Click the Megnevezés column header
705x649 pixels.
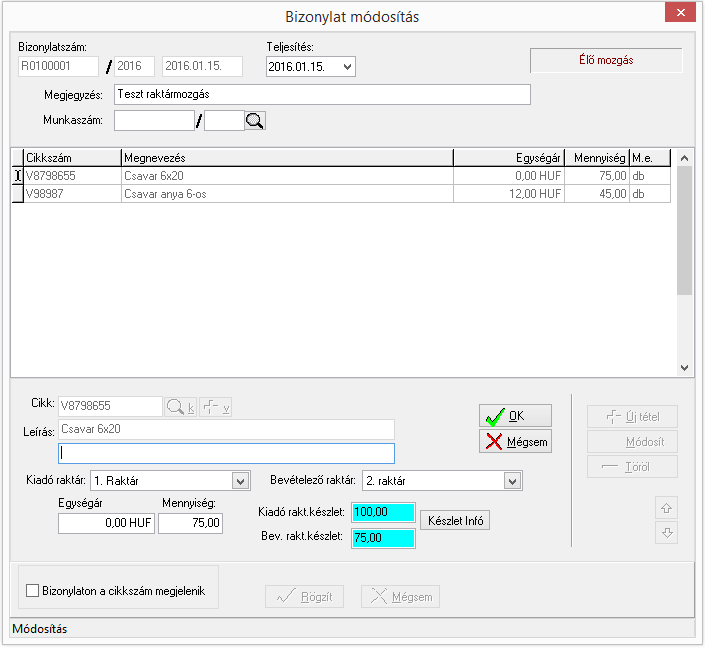[287, 158]
